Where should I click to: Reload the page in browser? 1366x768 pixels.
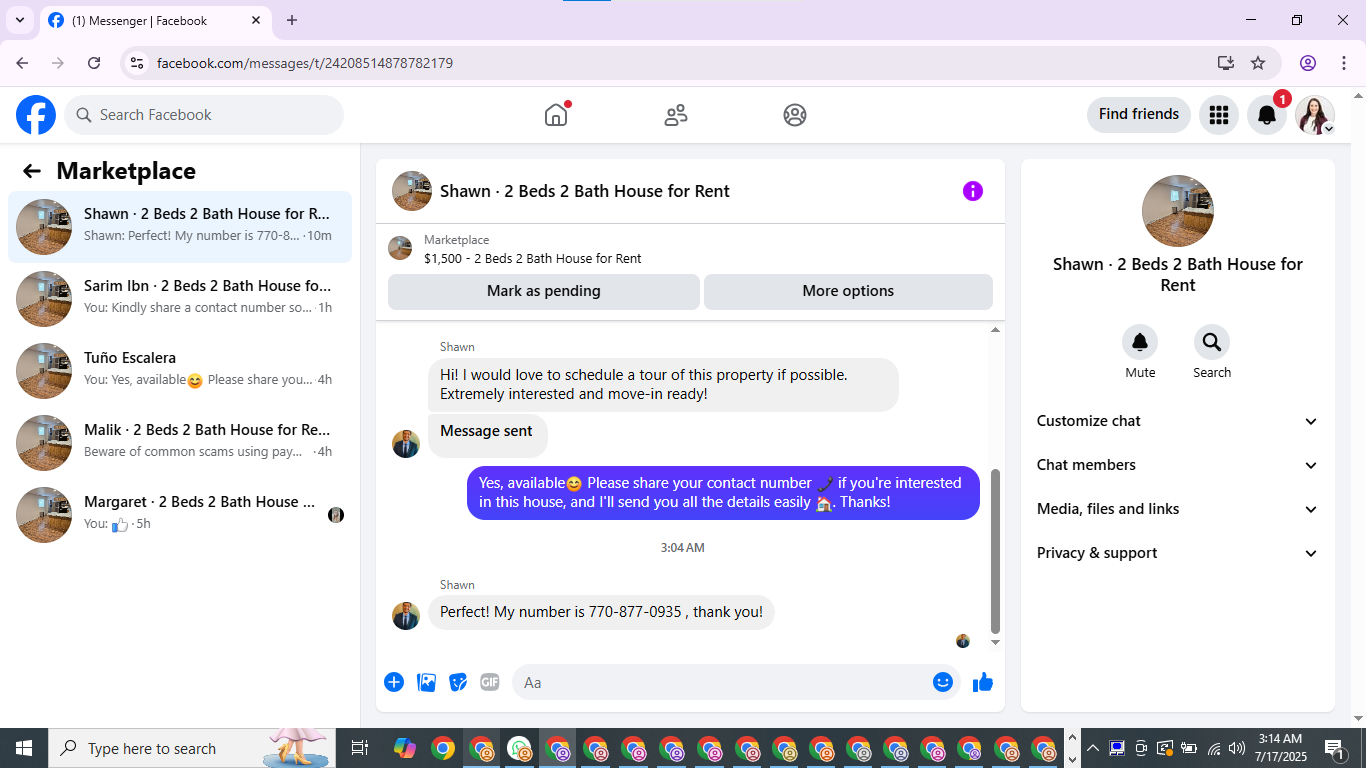(94, 63)
